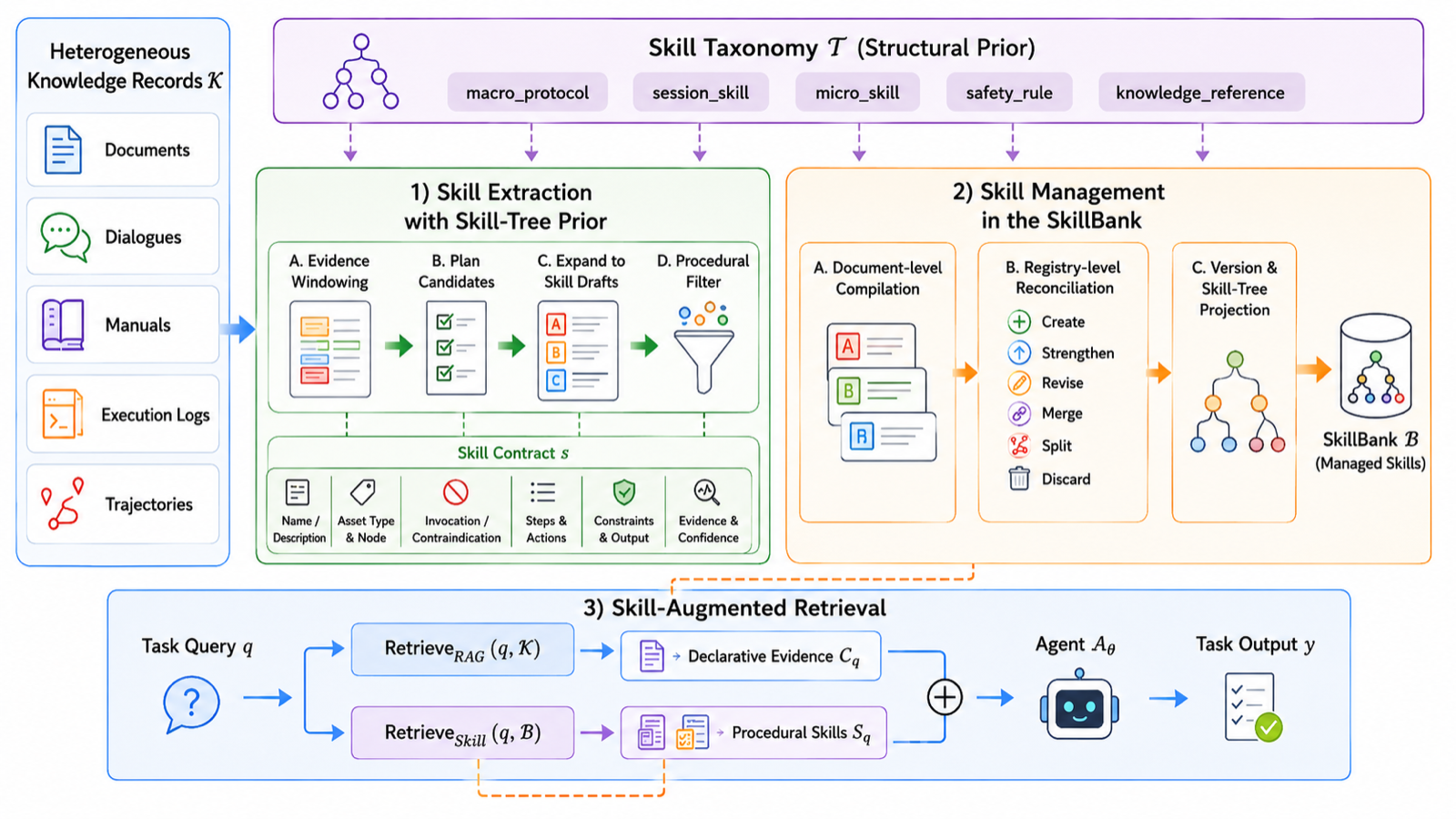This screenshot has width=1456, height=819.
Task: Click the Retrieve RAG (q, K) box
Action: [462, 650]
